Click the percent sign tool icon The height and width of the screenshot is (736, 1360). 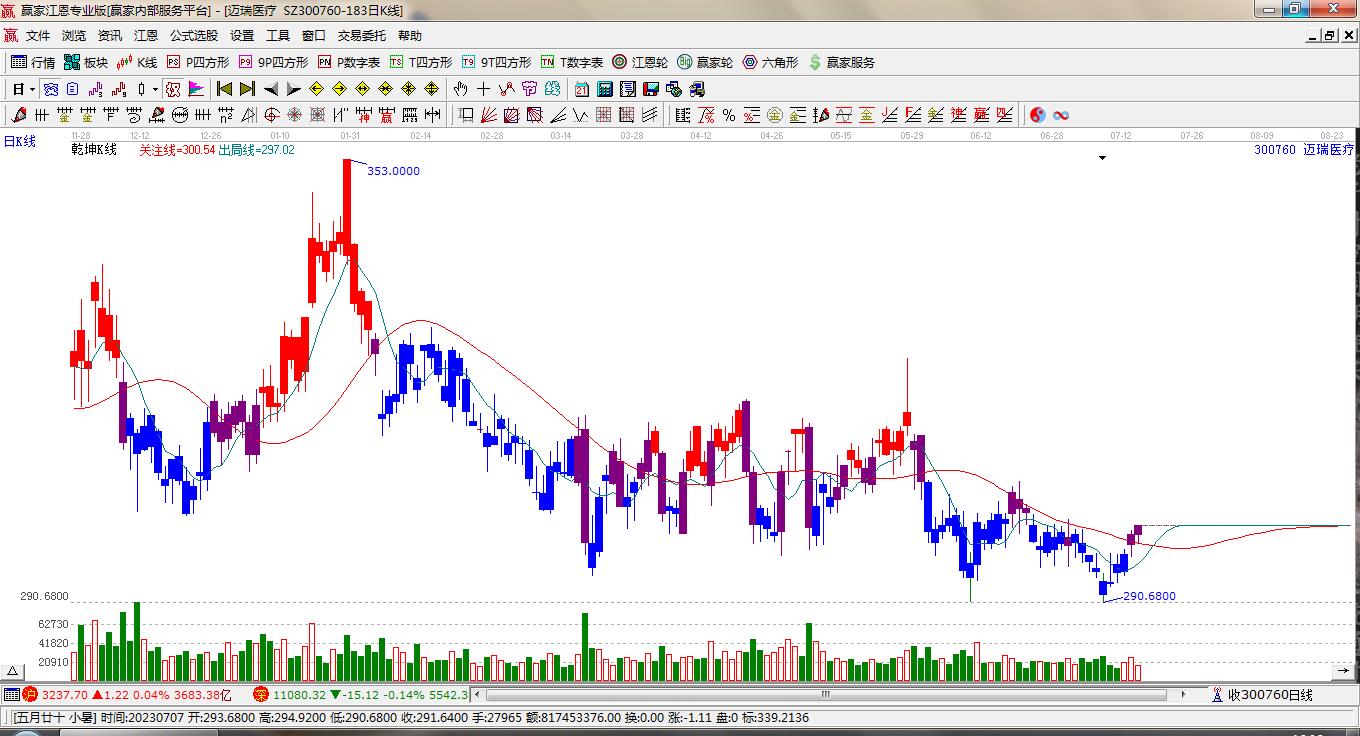tap(729, 115)
